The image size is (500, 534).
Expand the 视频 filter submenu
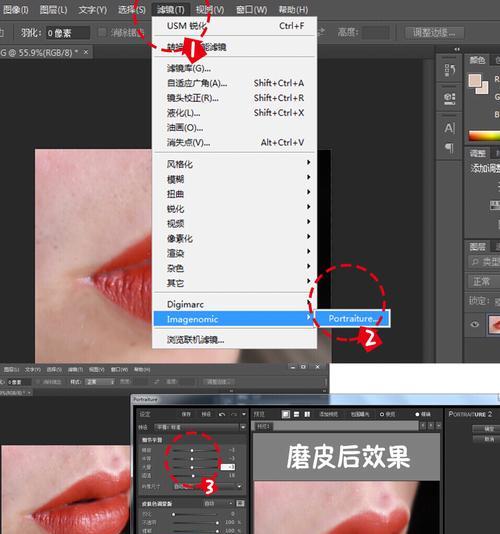pyautogui.click(x=235, y=223)
